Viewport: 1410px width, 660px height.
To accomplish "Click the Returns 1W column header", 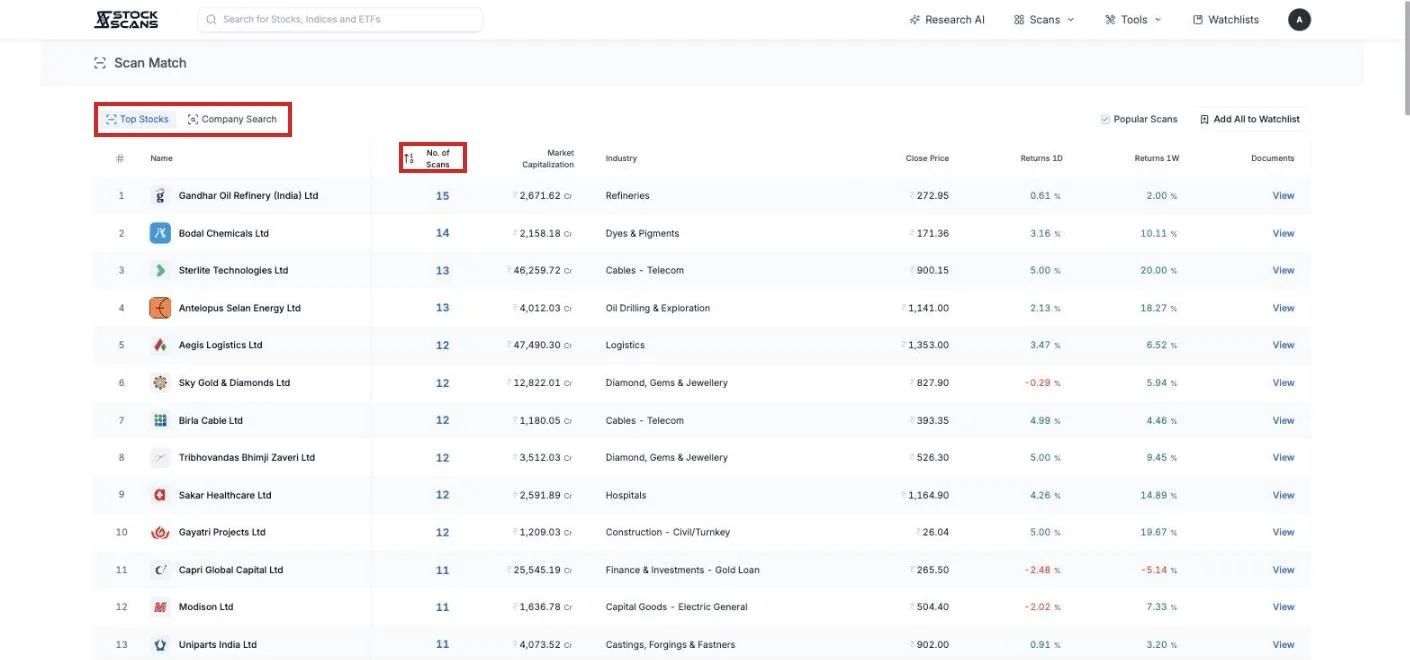I will [1157, 158].
